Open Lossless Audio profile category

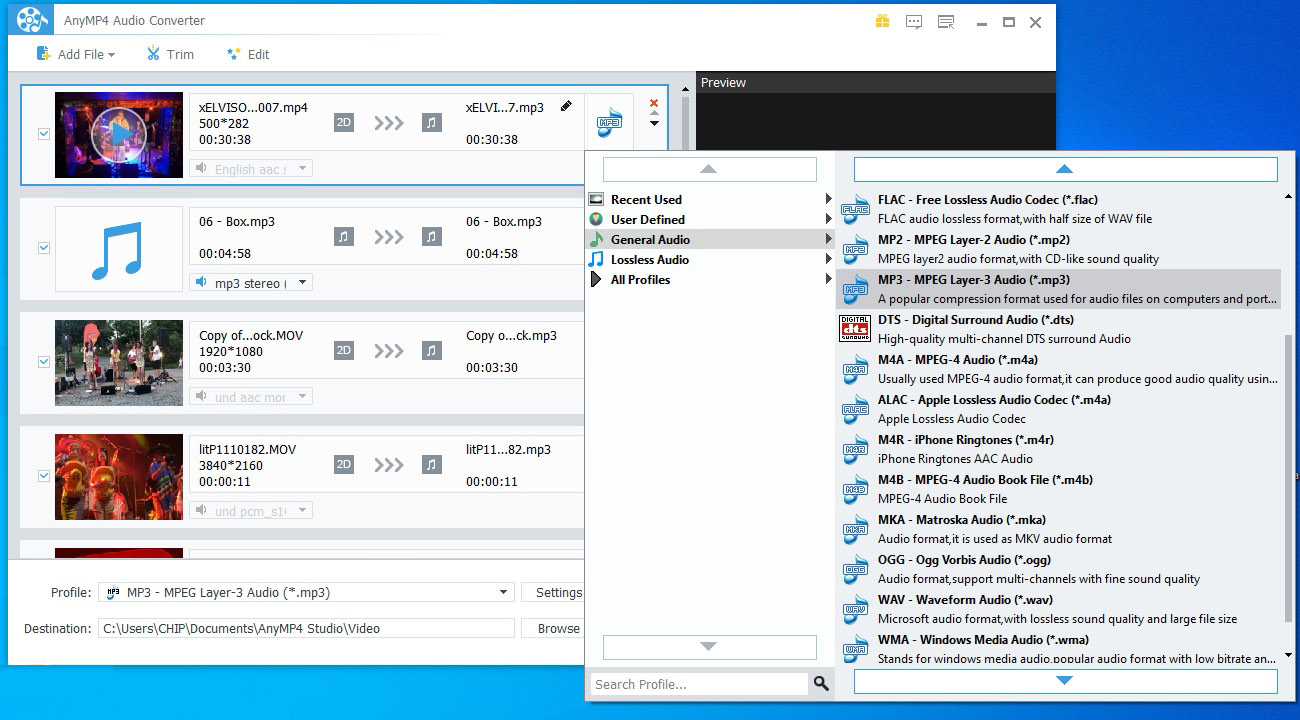tap(710, 259)
